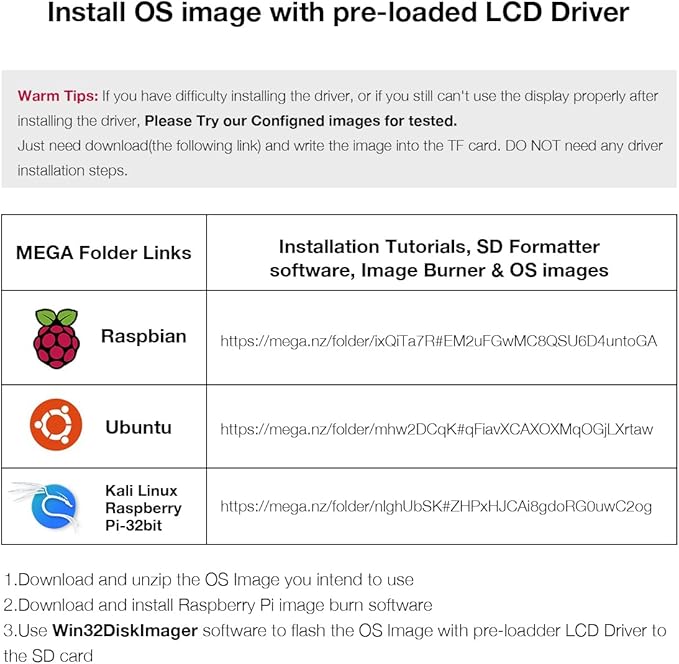Select the Ubuntu label text
Screen dimensions: 679x664
tap(139, 428)
